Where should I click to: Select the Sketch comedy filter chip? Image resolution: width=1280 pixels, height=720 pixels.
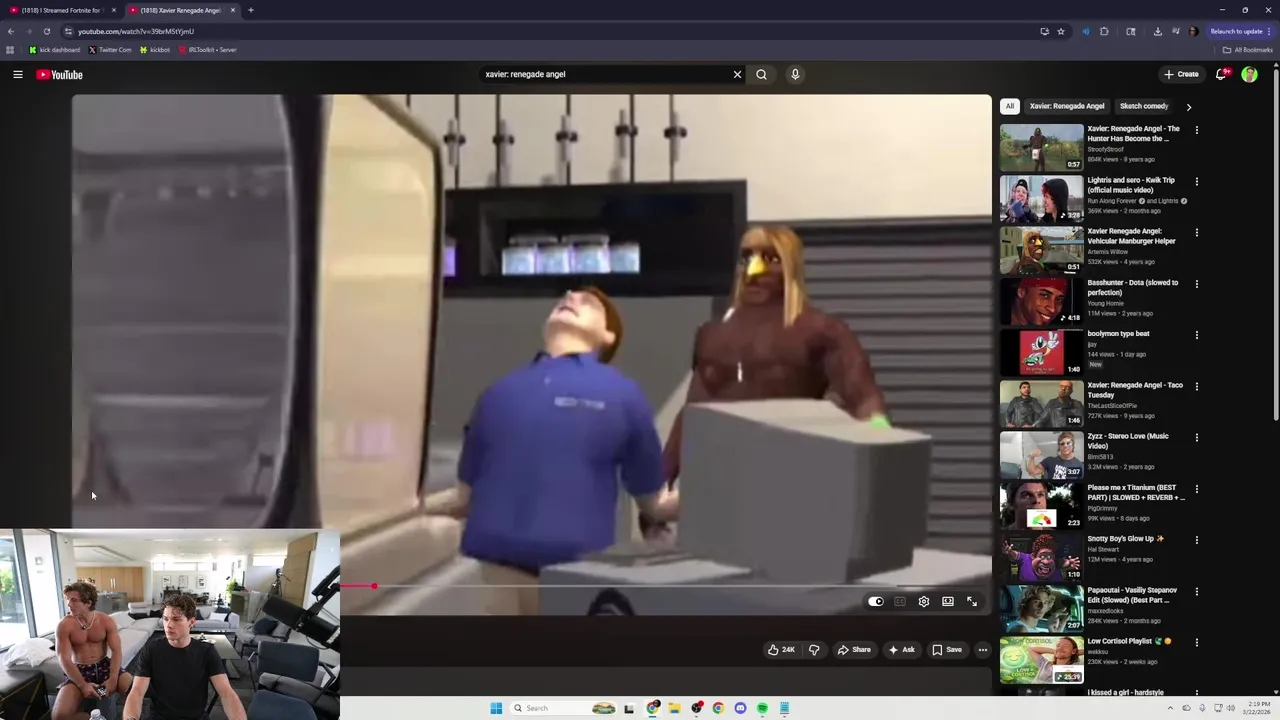[1144, 106]
